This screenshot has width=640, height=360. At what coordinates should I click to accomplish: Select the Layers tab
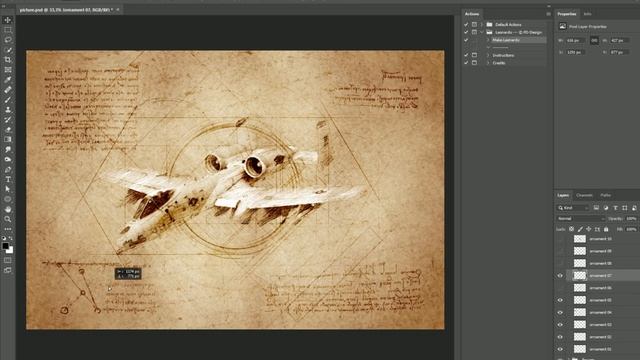click(x=563, y=196)
